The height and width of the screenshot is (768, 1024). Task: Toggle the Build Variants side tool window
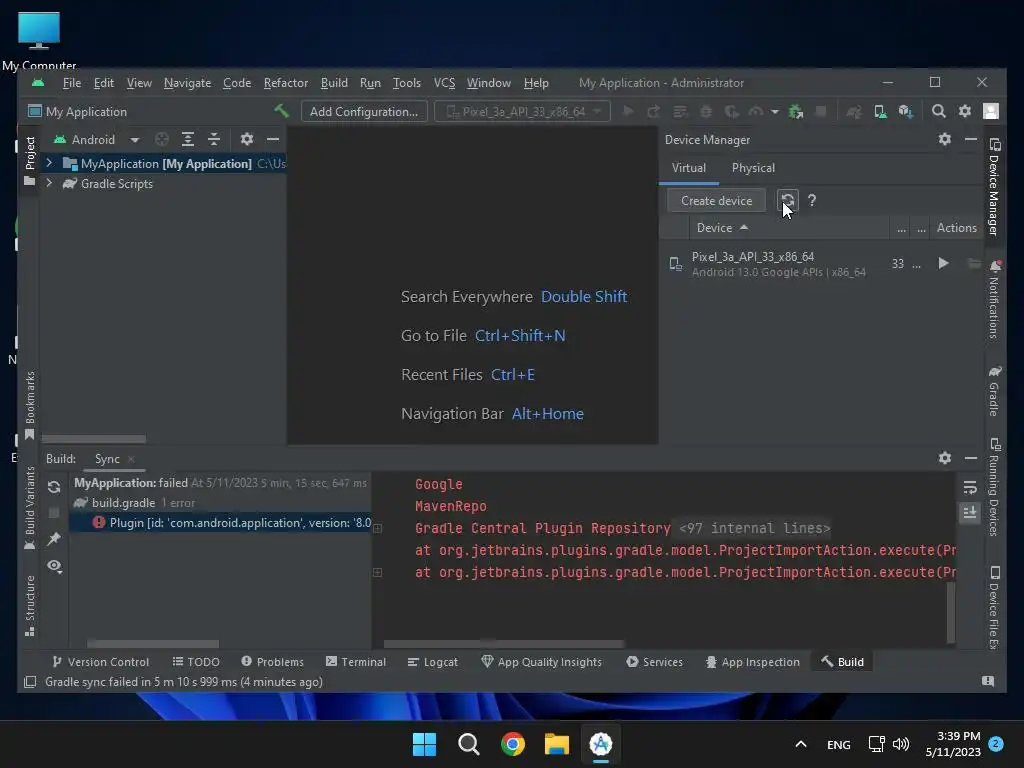[29, 508]
